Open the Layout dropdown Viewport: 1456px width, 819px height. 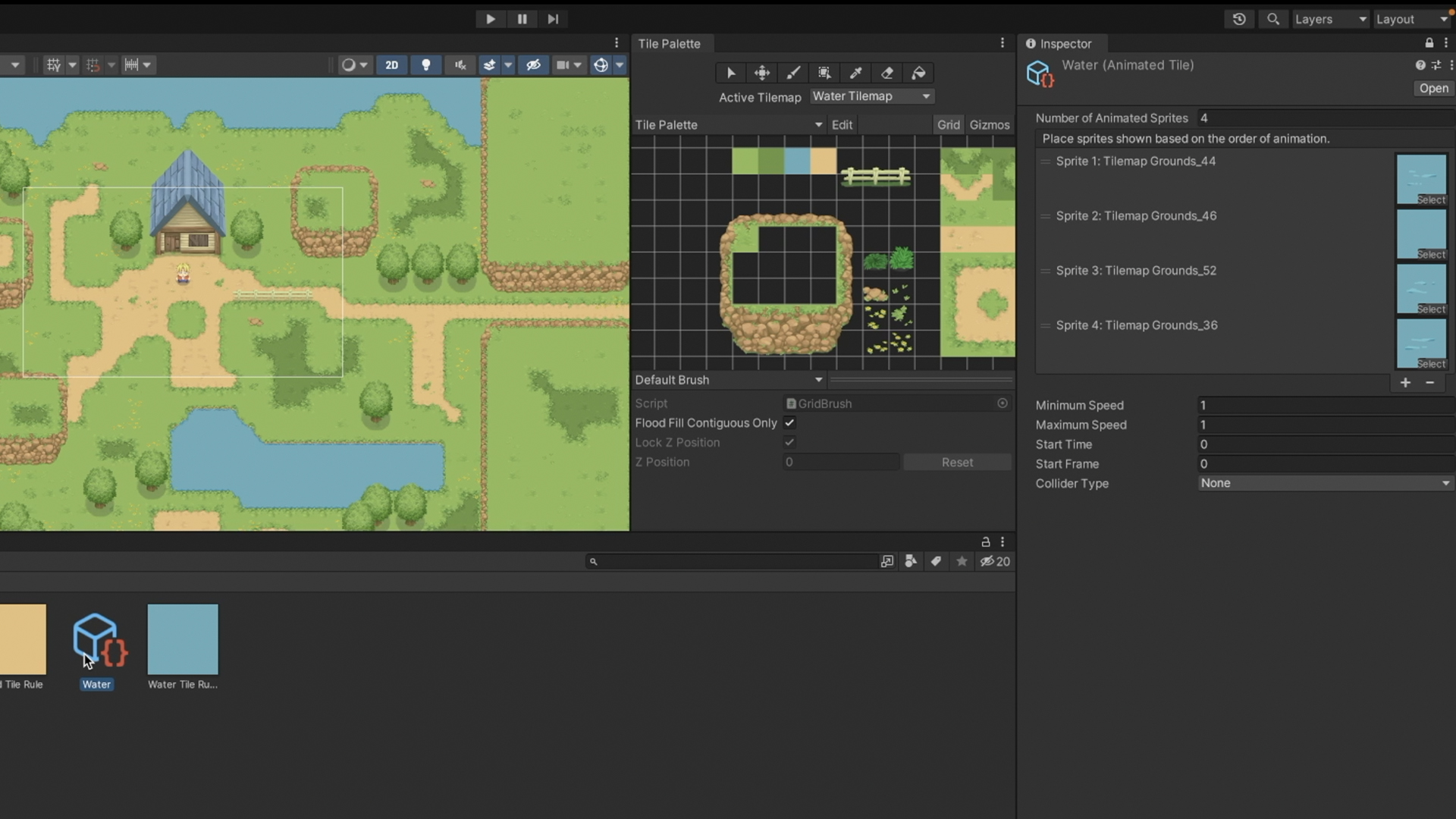1411,19
